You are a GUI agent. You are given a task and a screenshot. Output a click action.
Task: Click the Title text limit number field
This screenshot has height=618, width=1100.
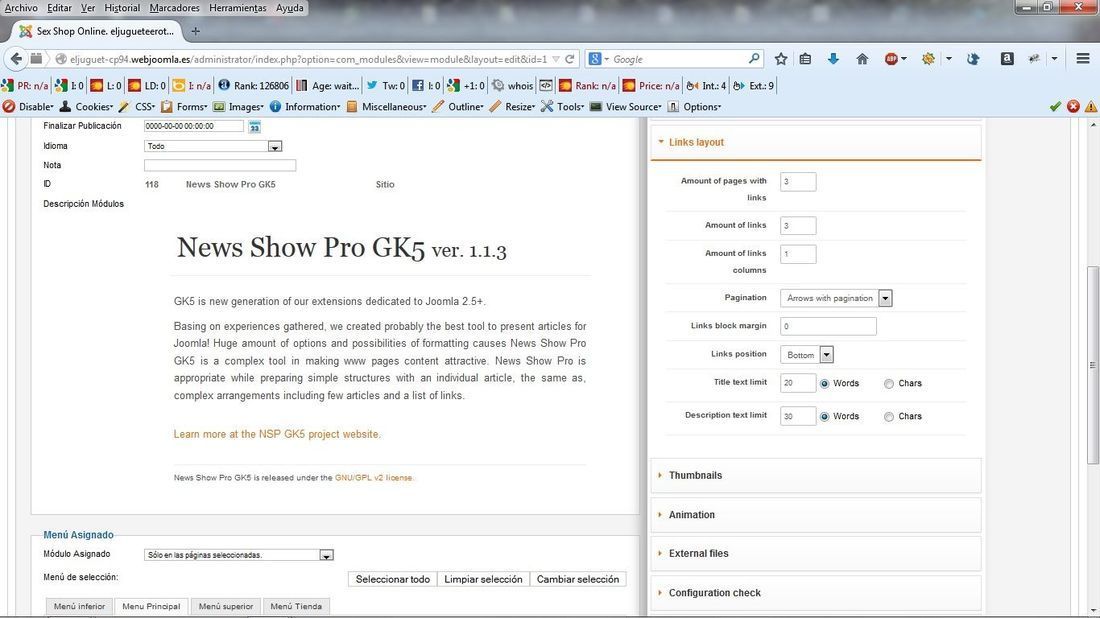coord(798,383)
